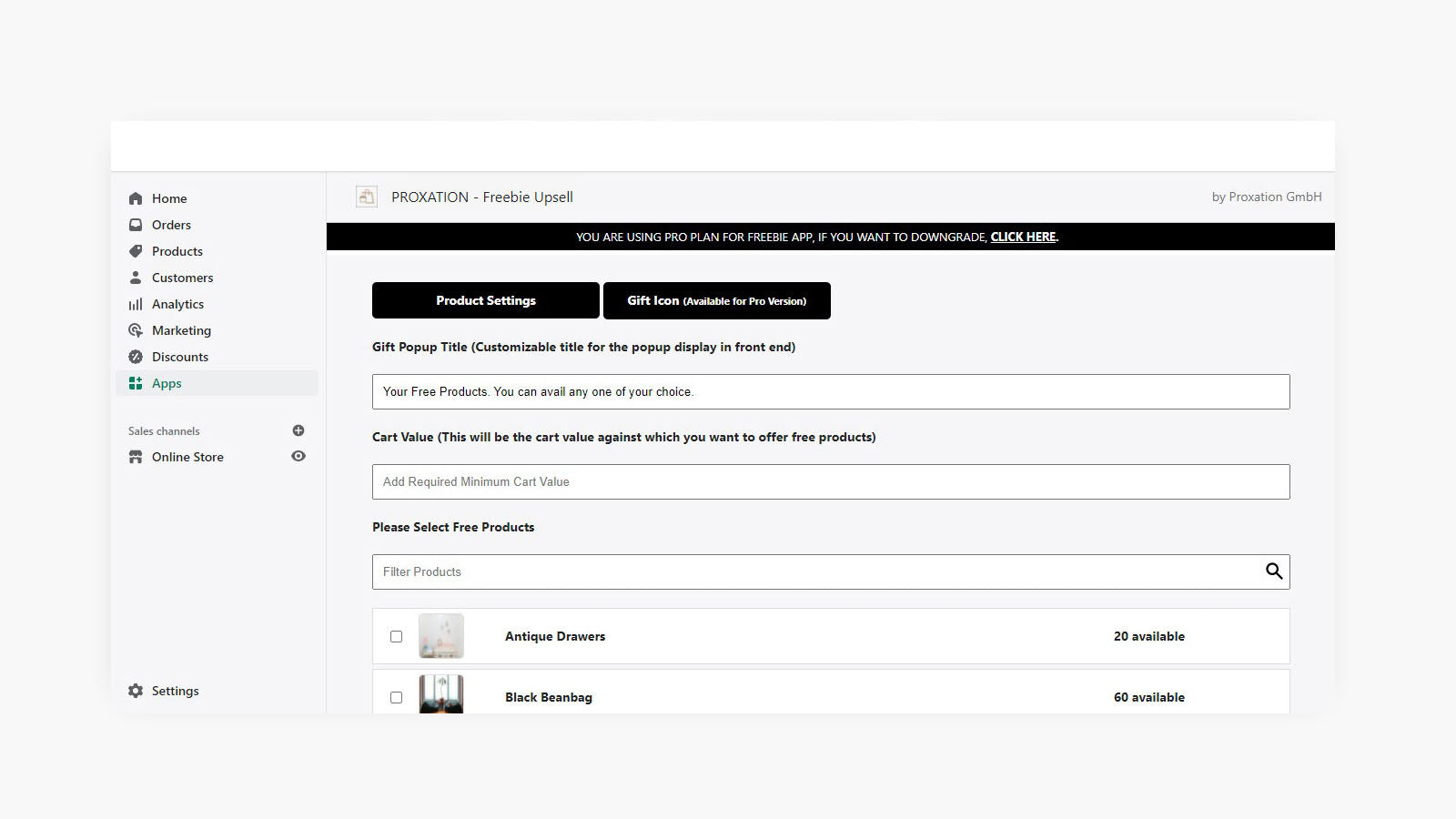Click the Black Beanbag product thumbnail
1456x819 pixels.
(x=441, y=694)
